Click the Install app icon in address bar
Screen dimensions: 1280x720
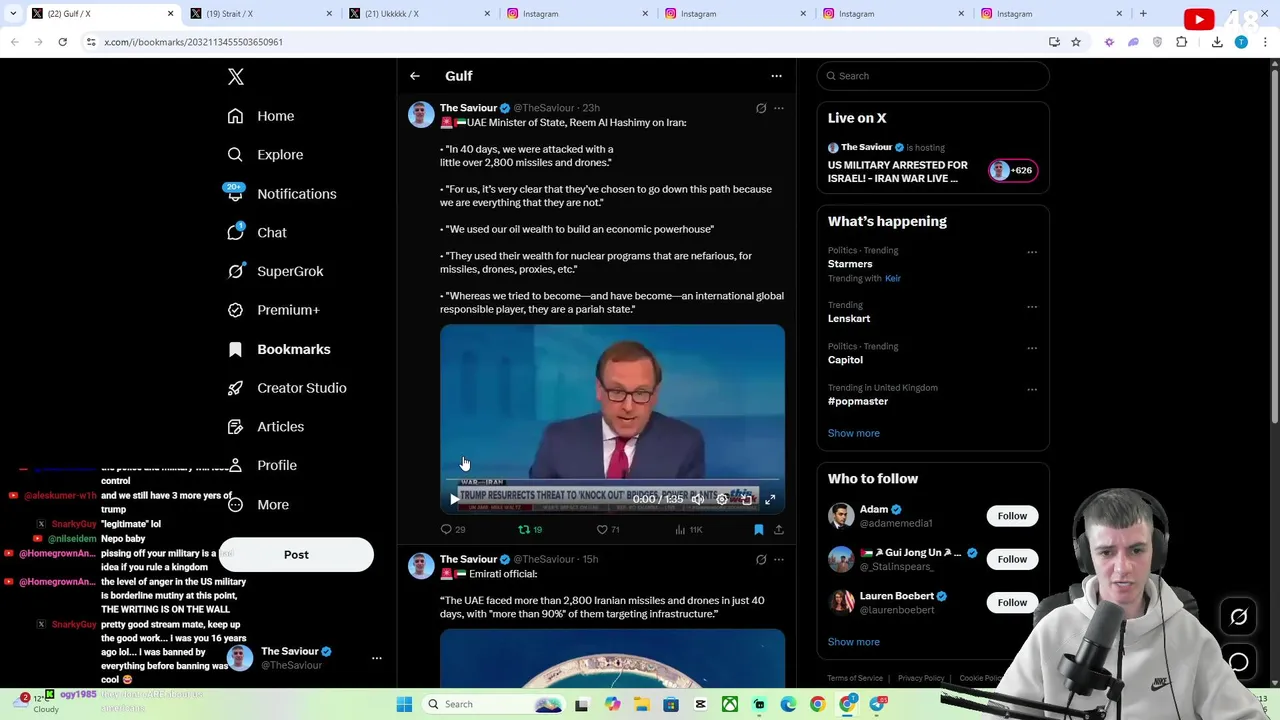[x=1054, y=42]
